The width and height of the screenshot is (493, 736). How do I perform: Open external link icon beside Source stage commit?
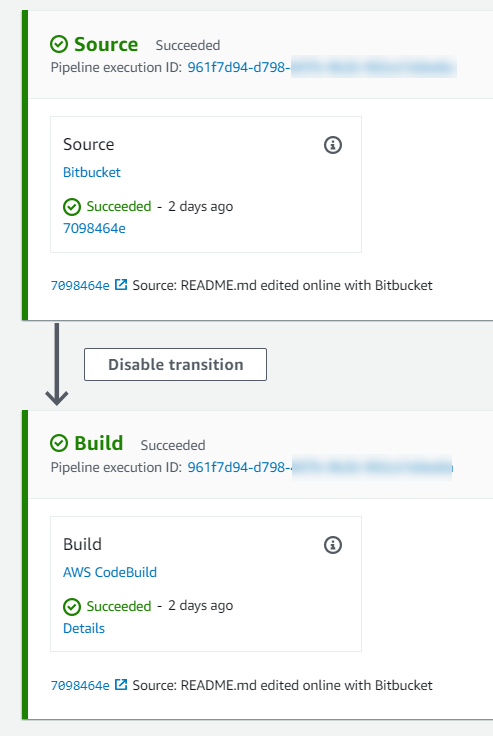[x=121, y=284]
